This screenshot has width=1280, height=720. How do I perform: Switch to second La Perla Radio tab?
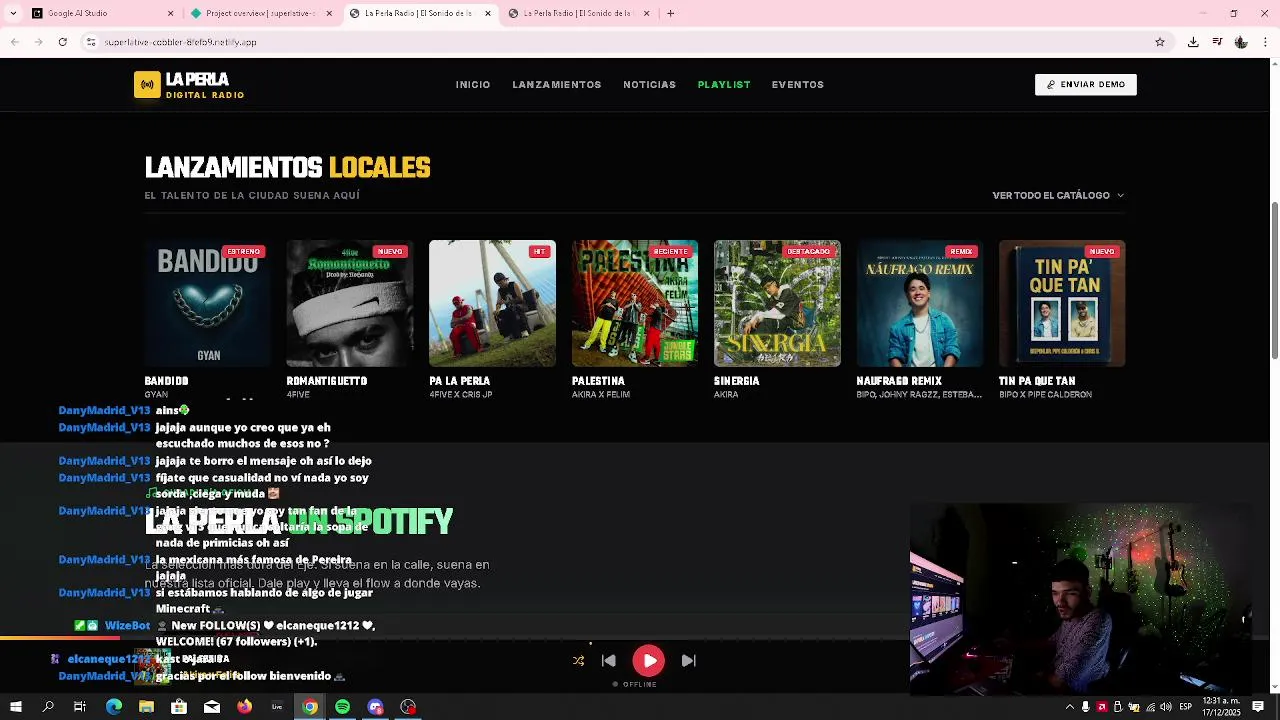580,13
